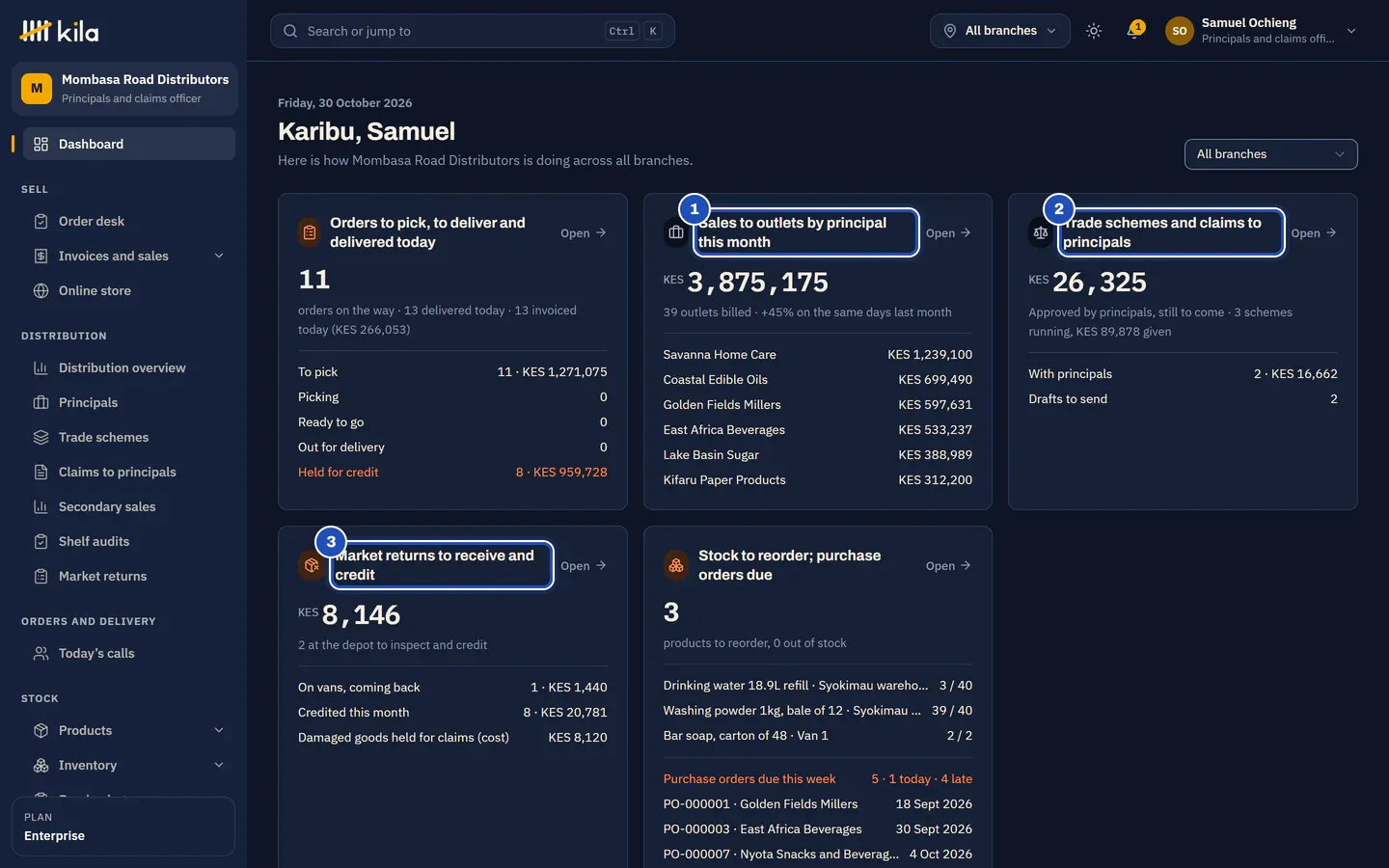
Task: Expand the Products submenu
Action: [x=219, y=730]
